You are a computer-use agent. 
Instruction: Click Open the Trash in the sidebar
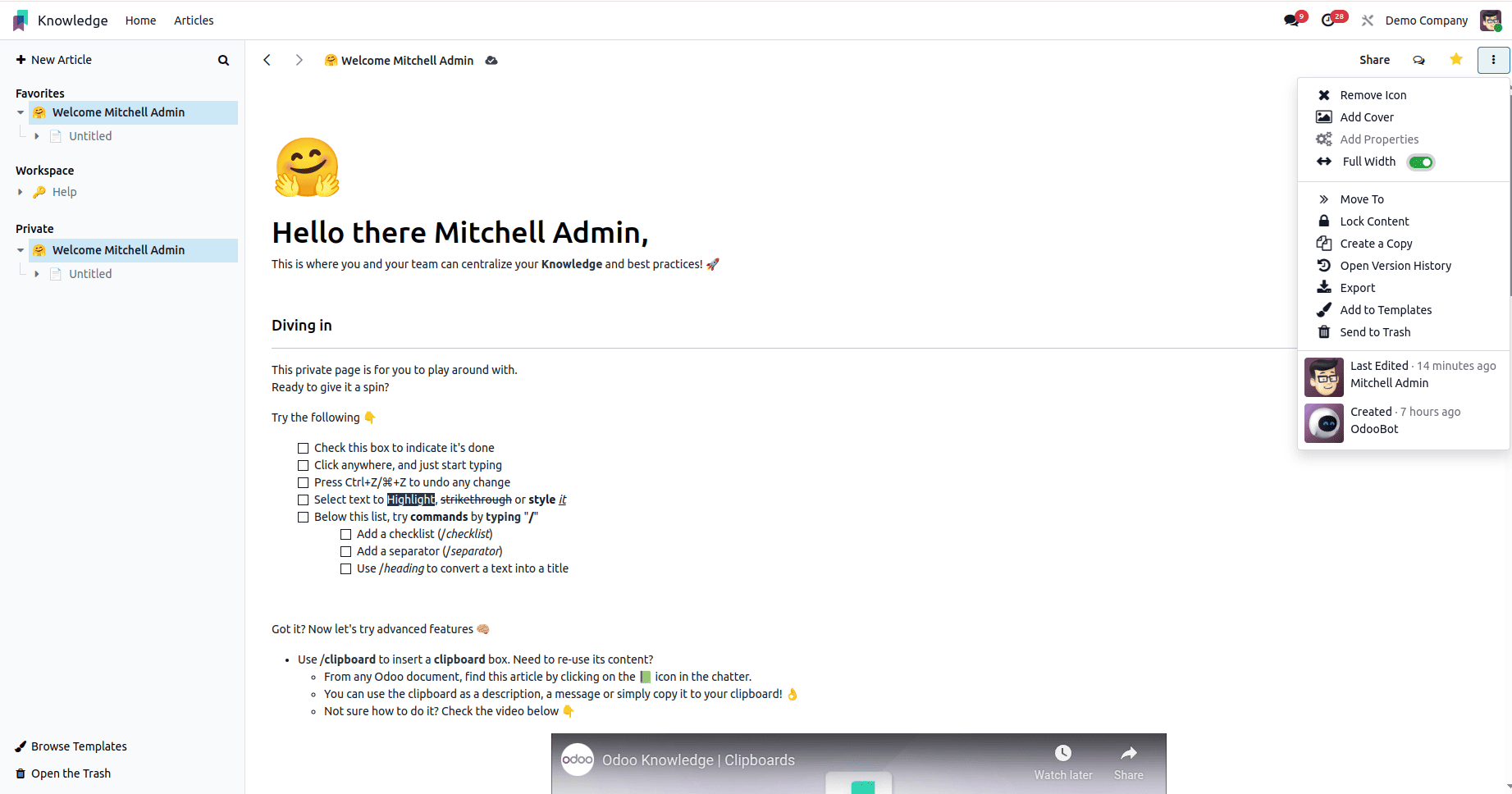(63, 773)
